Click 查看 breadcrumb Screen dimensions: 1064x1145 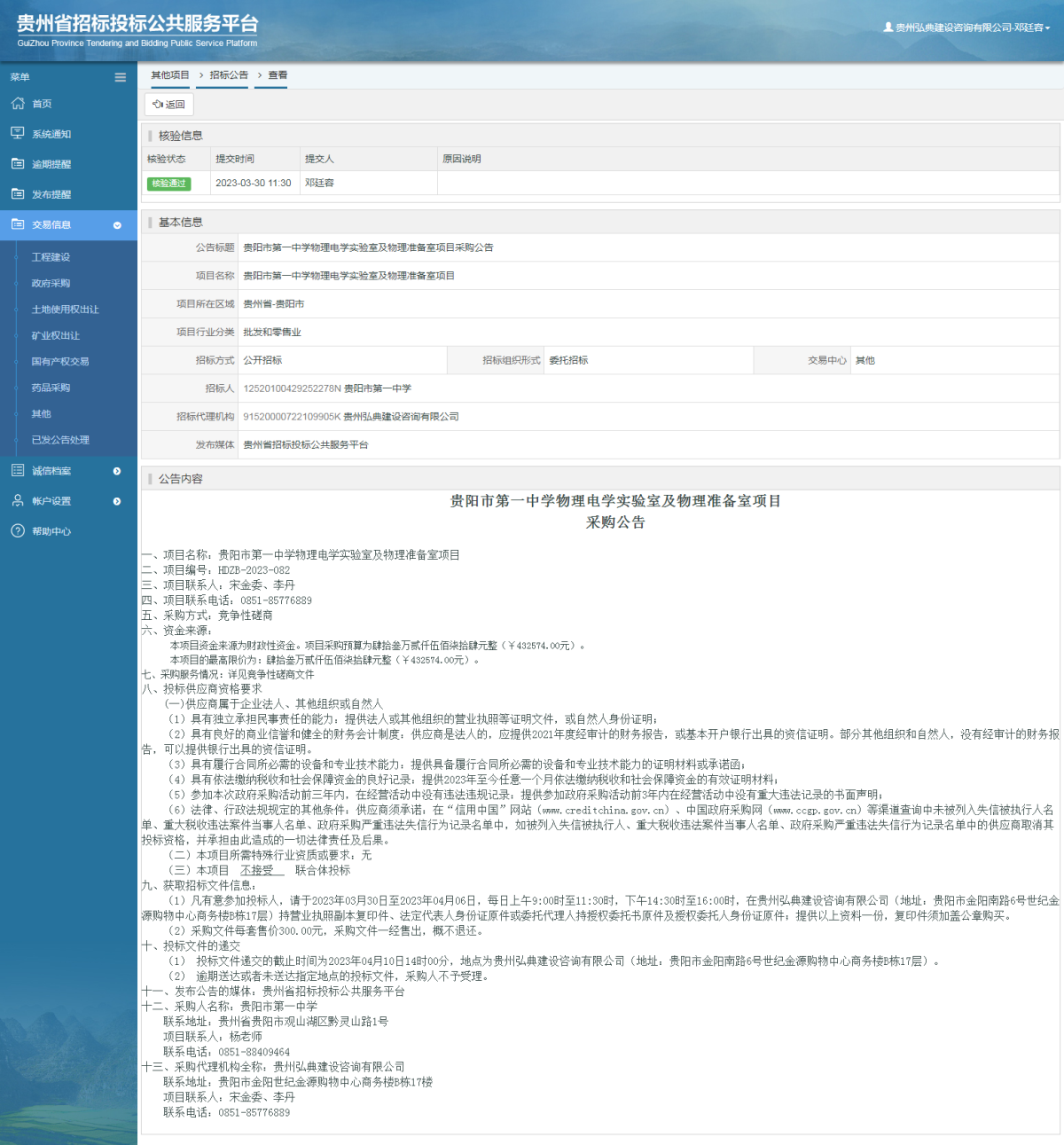[x=278, y=75]
